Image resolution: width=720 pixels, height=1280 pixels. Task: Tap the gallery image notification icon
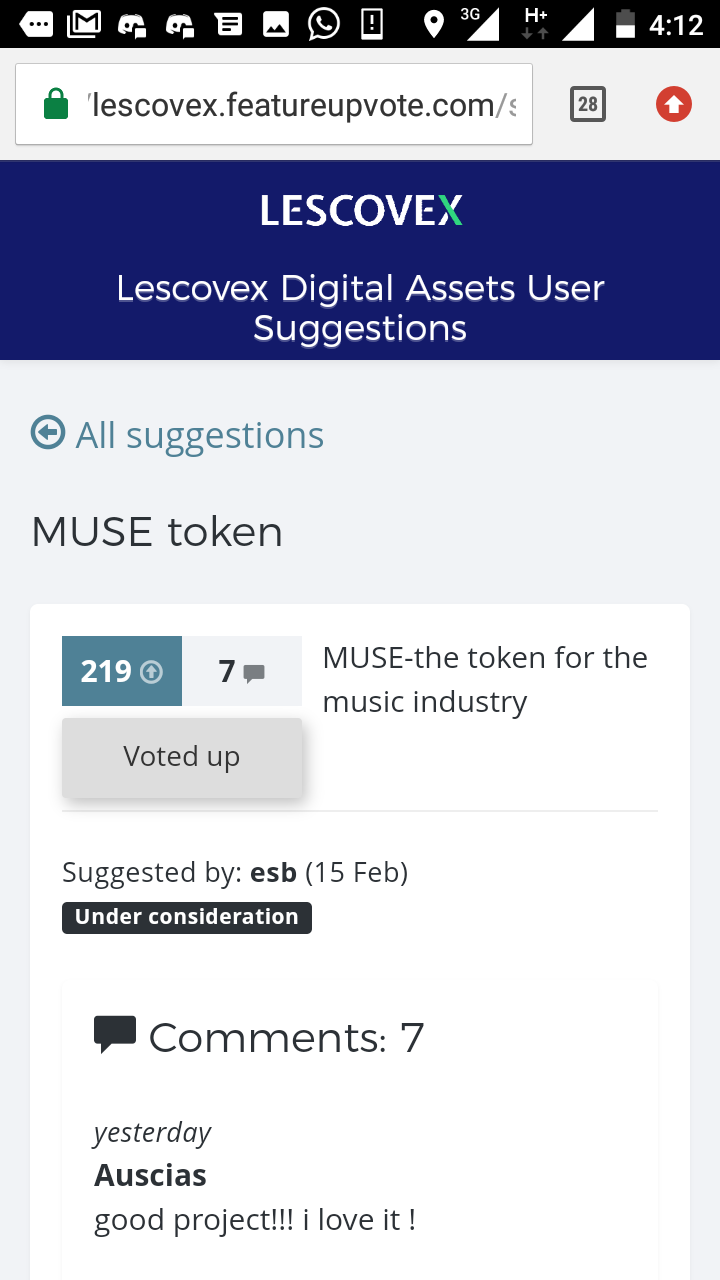point(276,24)
